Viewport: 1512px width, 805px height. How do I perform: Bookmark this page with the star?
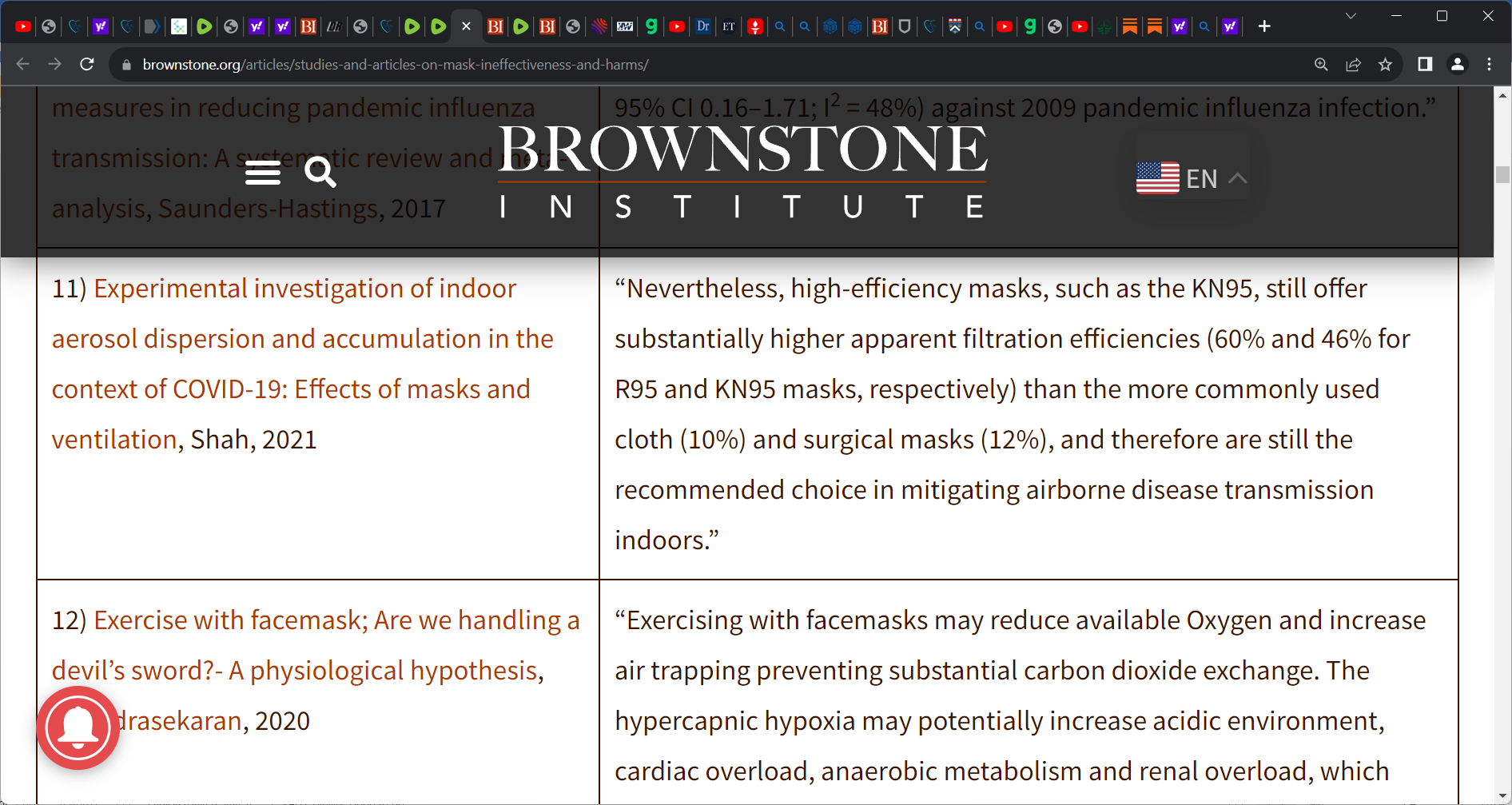click(x=1385, y=64)
